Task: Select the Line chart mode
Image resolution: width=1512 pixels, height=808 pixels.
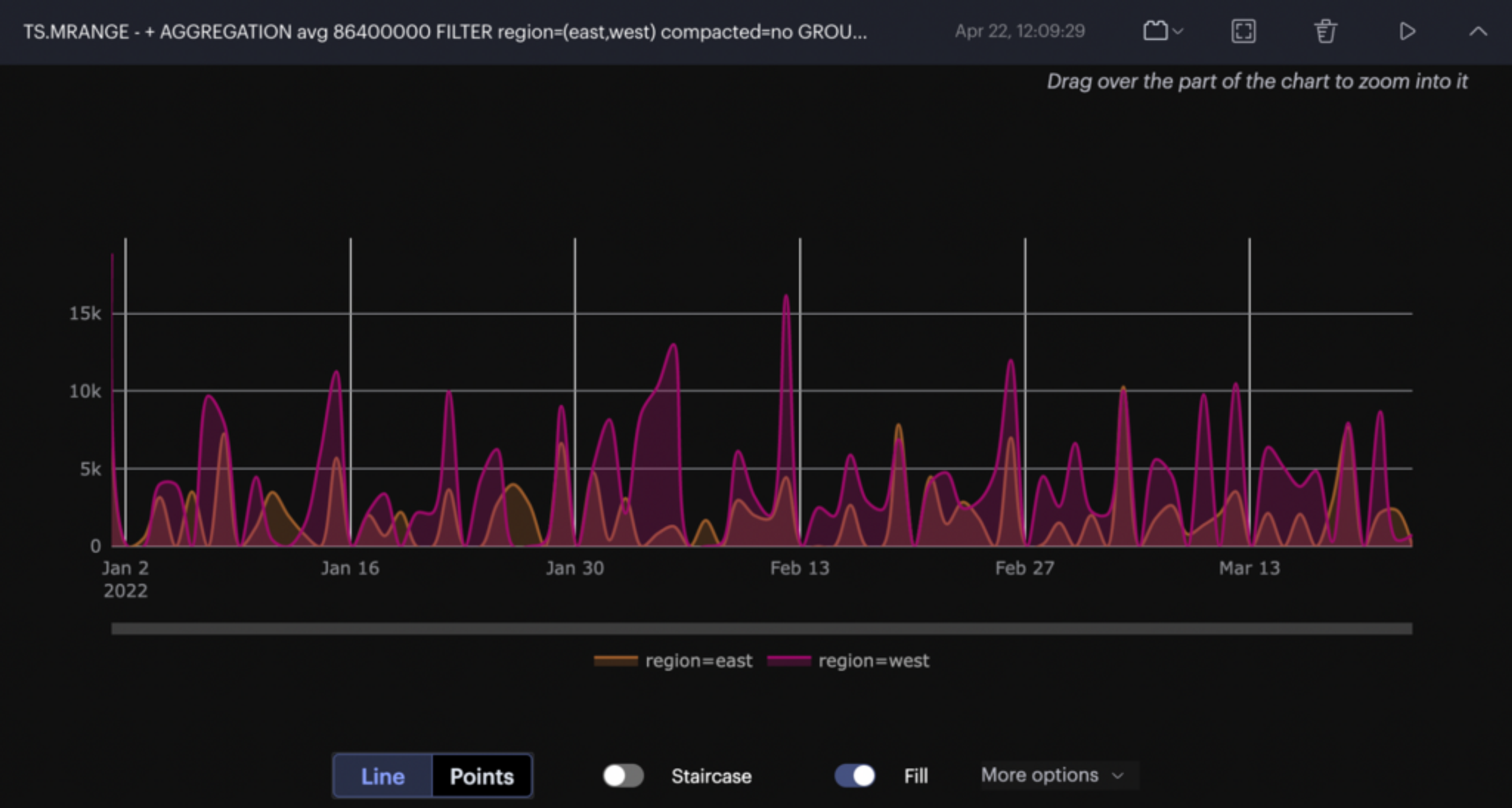Action: tap(383, 776)
